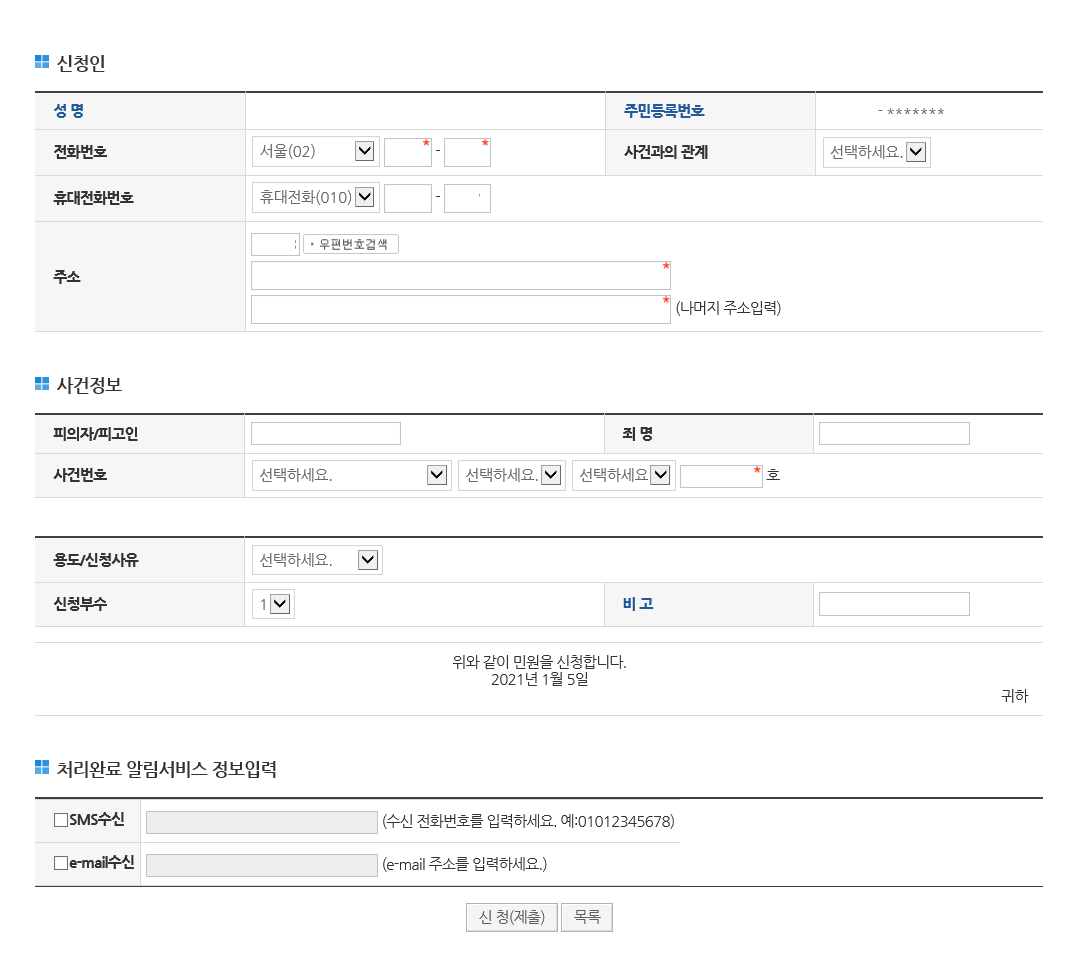Click the 나머지 주소입력 detail address field
Viewport: 1075px width, 959px height.
point(460,309)
